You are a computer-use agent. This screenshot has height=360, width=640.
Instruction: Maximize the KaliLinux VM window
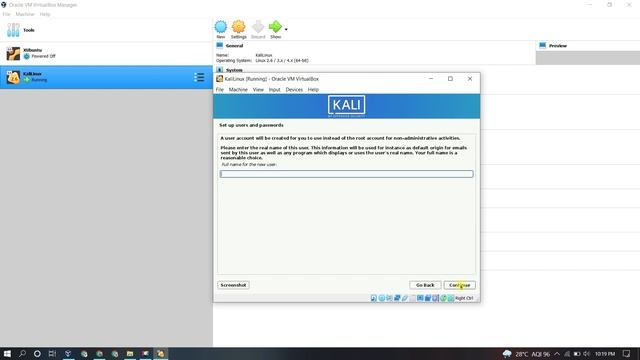coord(450,78)
